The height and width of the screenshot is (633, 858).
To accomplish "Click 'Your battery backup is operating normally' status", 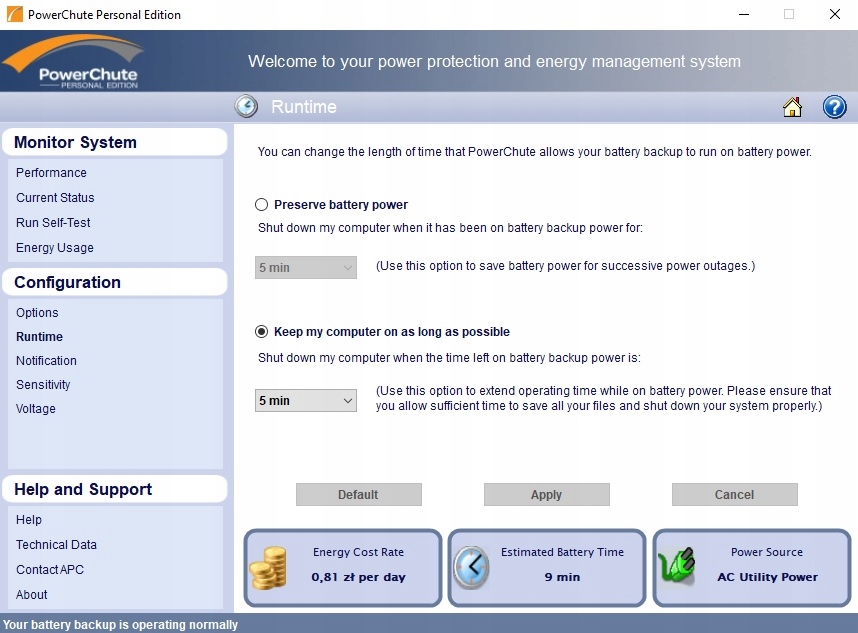I will 120,625.
